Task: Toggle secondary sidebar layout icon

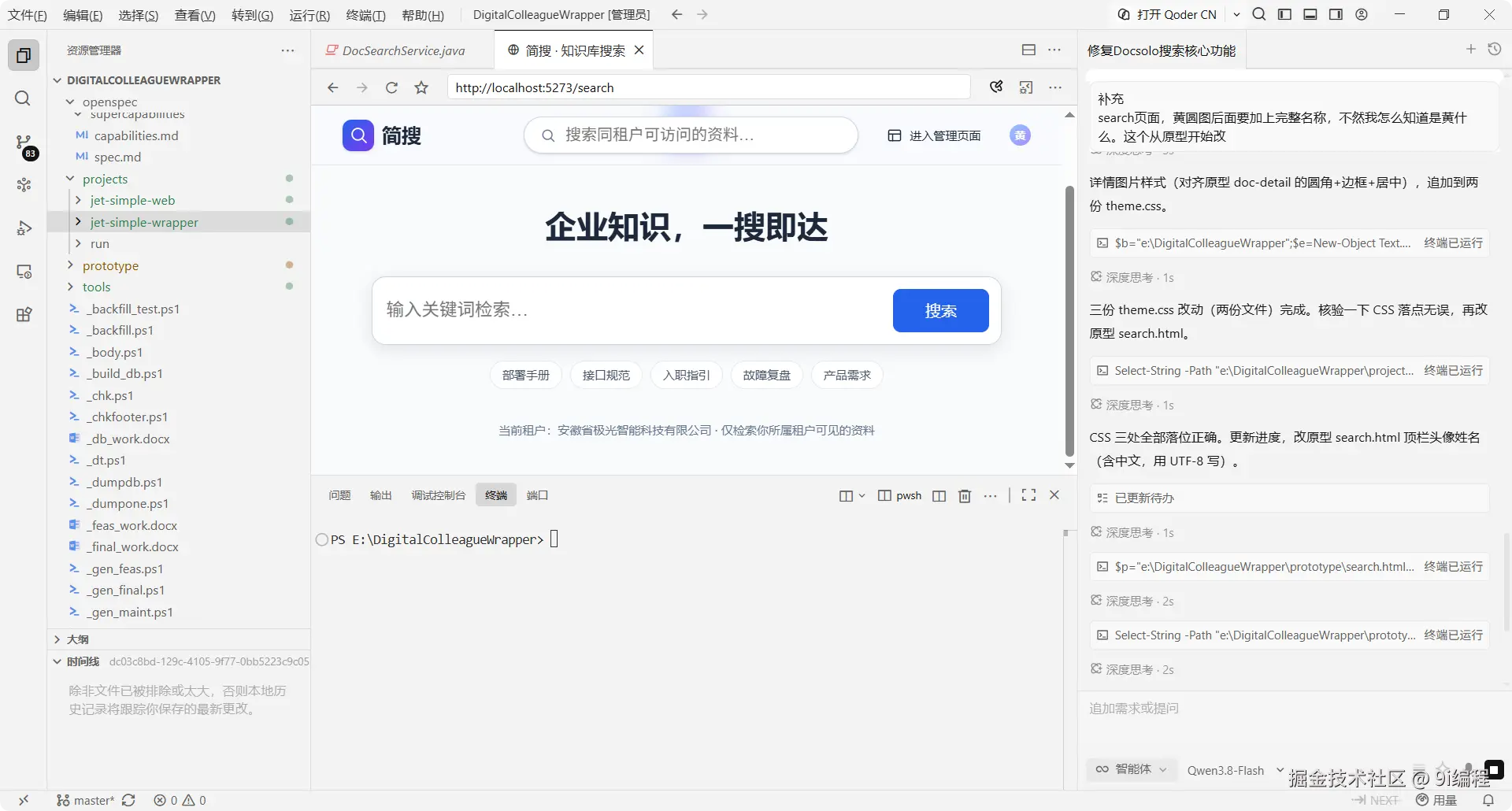Action: pyautogui.click(x=1336, y=14)
